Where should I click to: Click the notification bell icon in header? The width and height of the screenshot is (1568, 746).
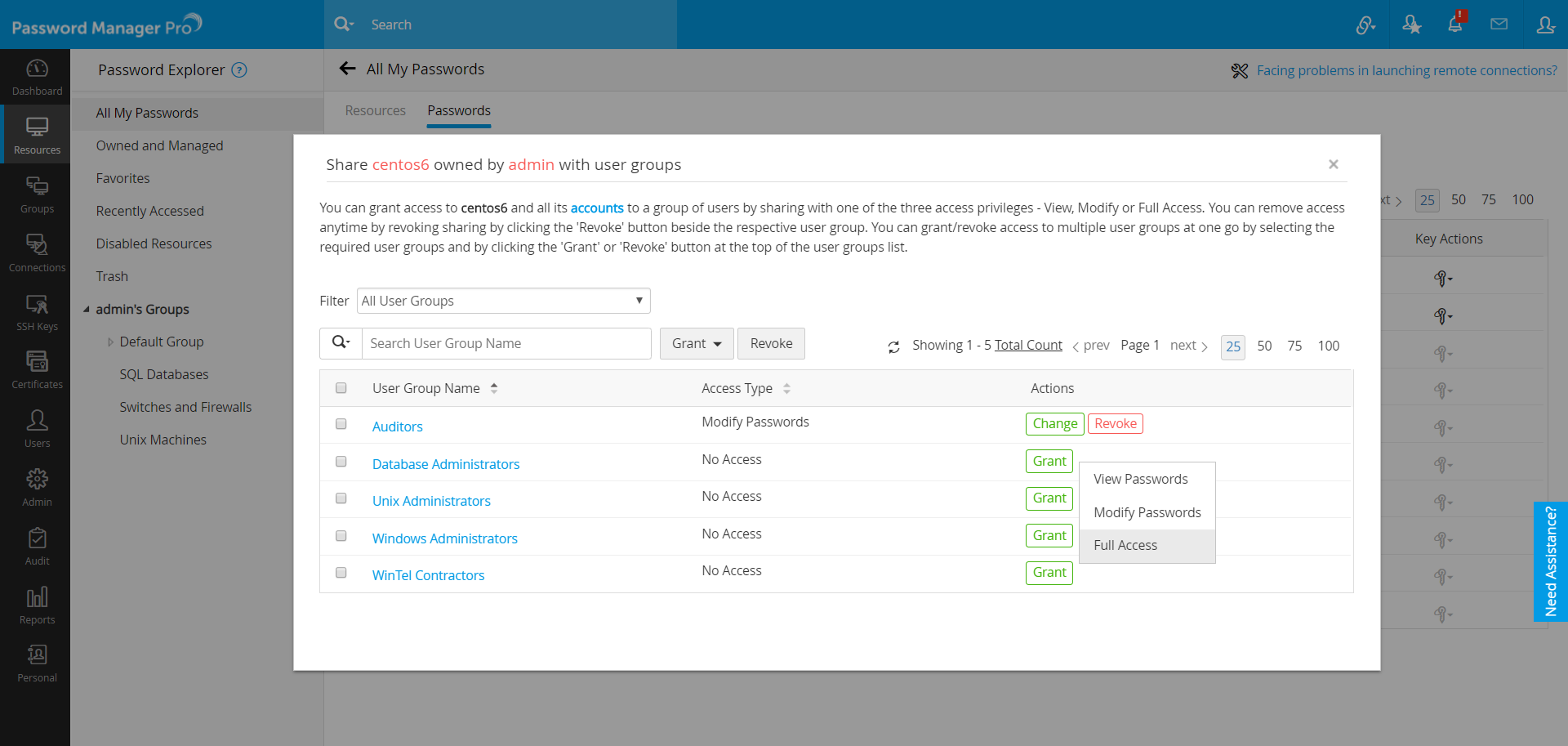click(1455, 24)
